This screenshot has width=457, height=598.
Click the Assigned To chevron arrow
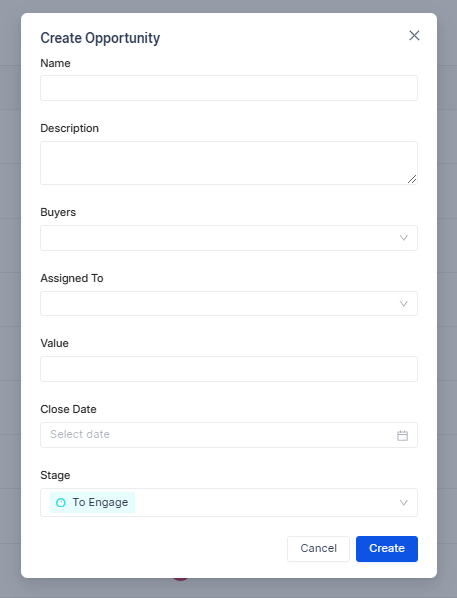coord(403,304)
